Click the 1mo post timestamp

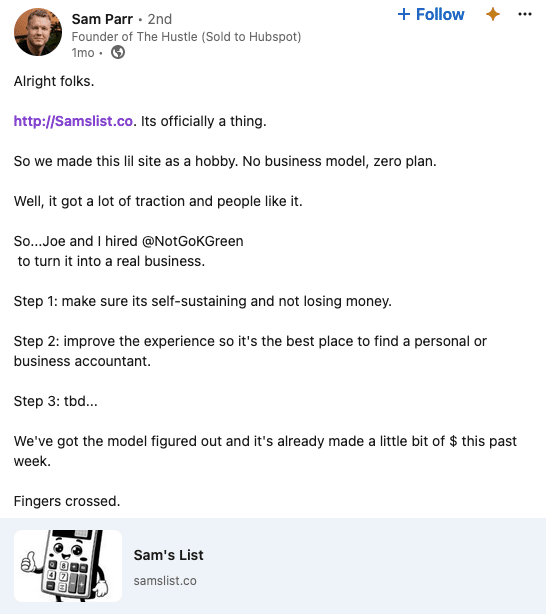83,53
